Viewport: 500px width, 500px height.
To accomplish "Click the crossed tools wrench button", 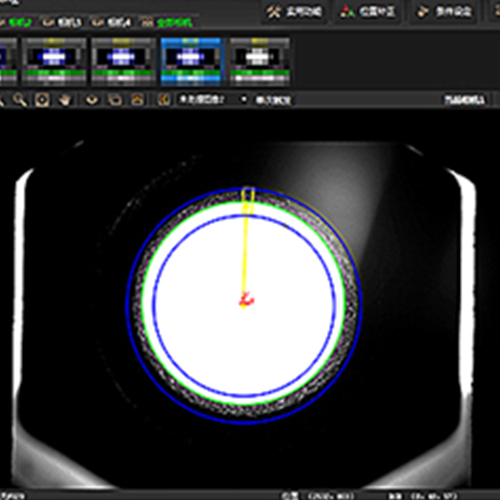I will click(x=294, y=12).
